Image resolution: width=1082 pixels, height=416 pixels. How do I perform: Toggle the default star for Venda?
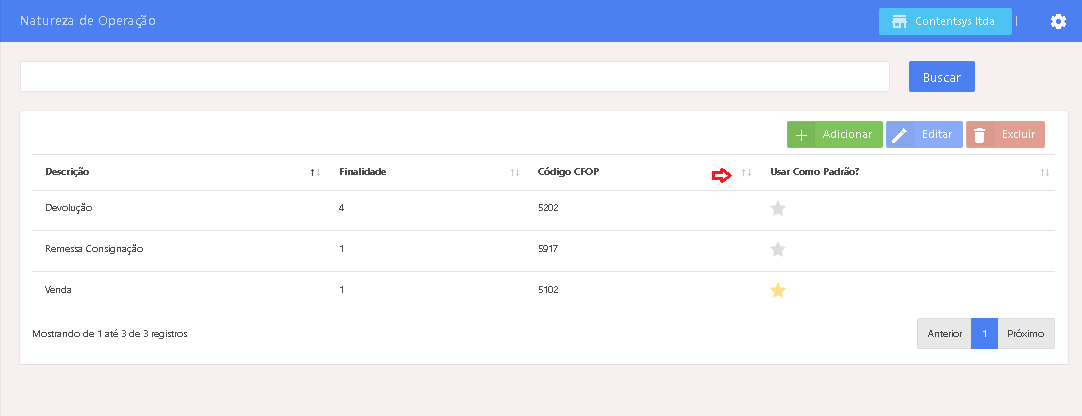(777, 291)
